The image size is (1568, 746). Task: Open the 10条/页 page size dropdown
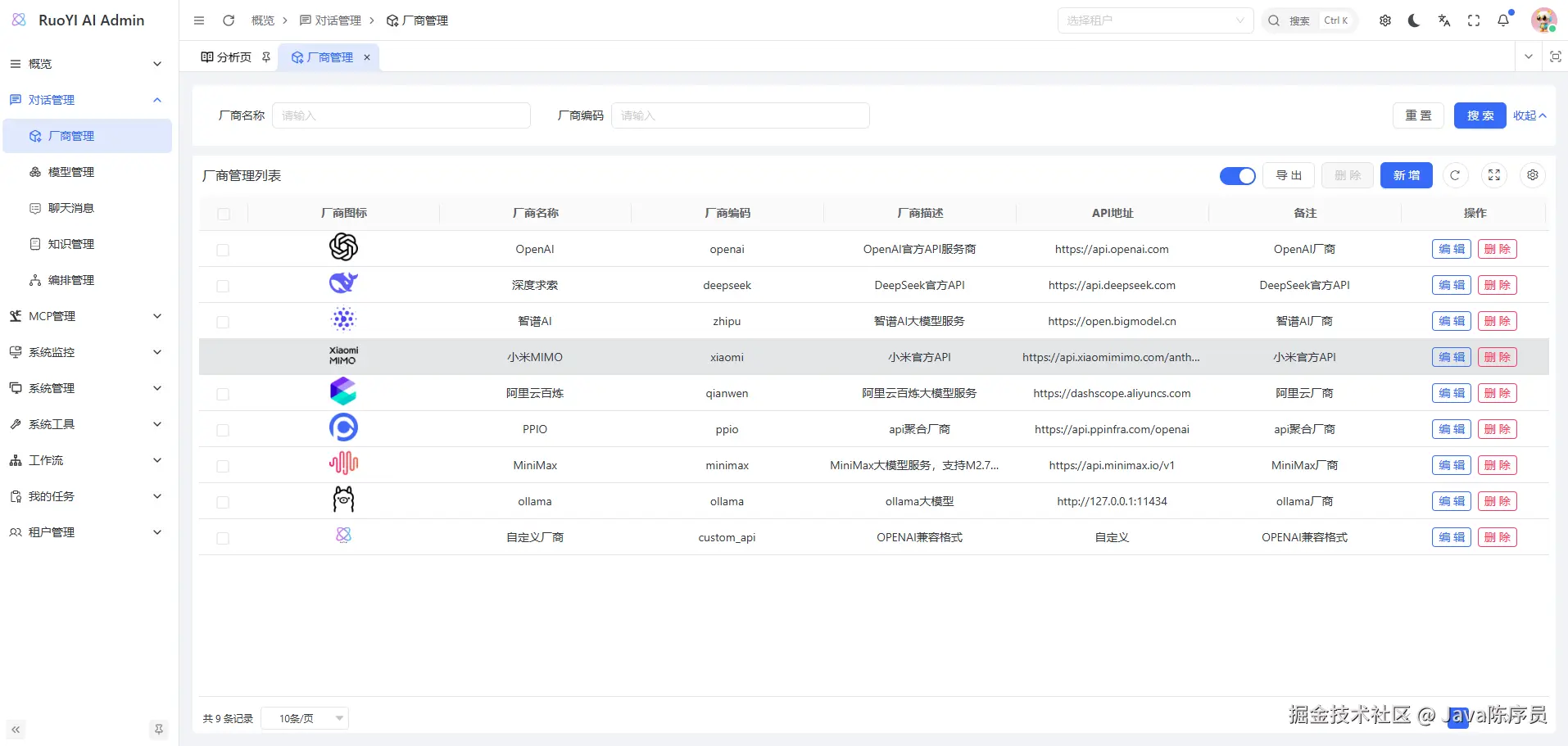[305, 718]
